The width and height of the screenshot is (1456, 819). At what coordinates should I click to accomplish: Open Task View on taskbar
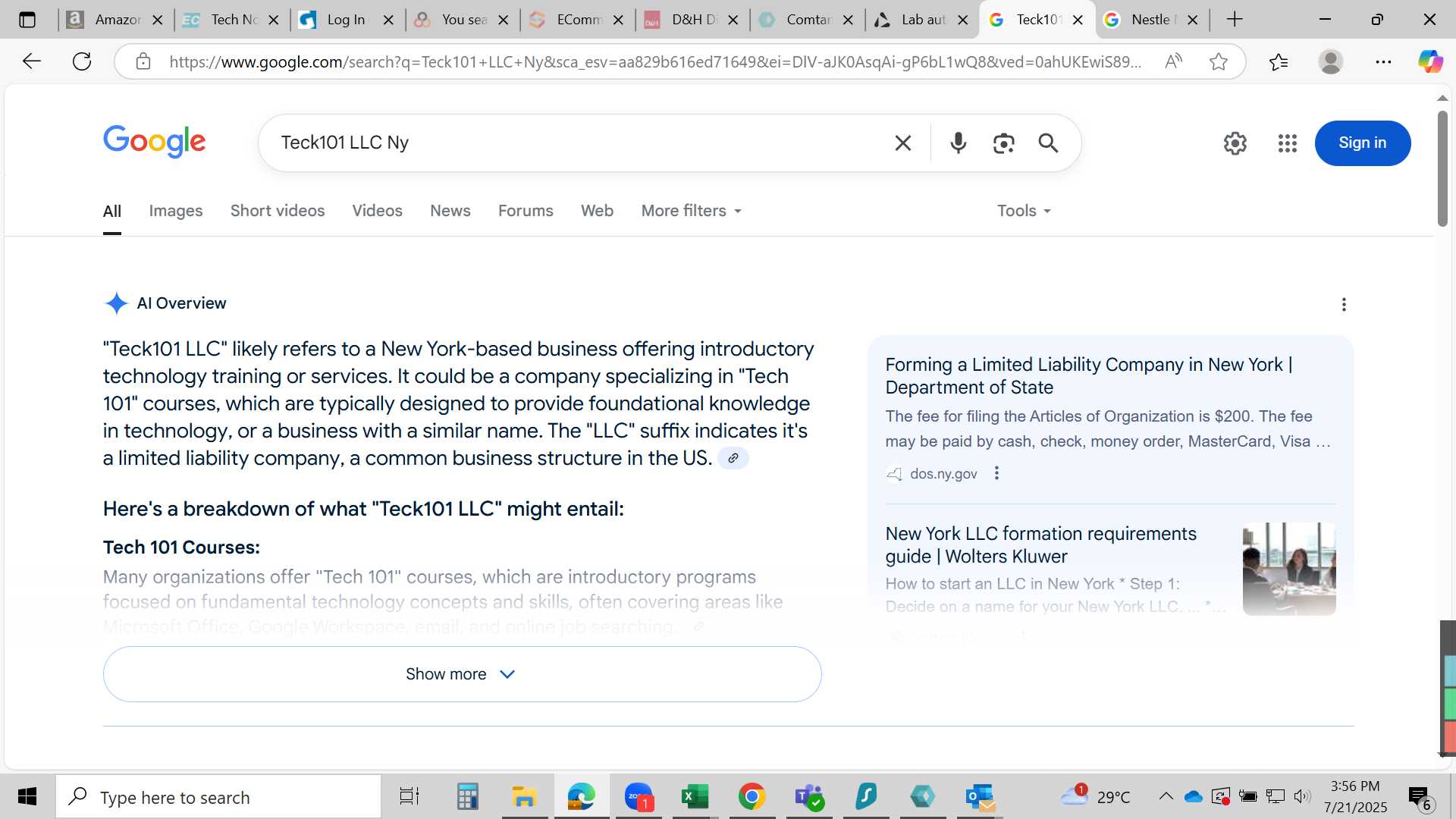point(409,796)
